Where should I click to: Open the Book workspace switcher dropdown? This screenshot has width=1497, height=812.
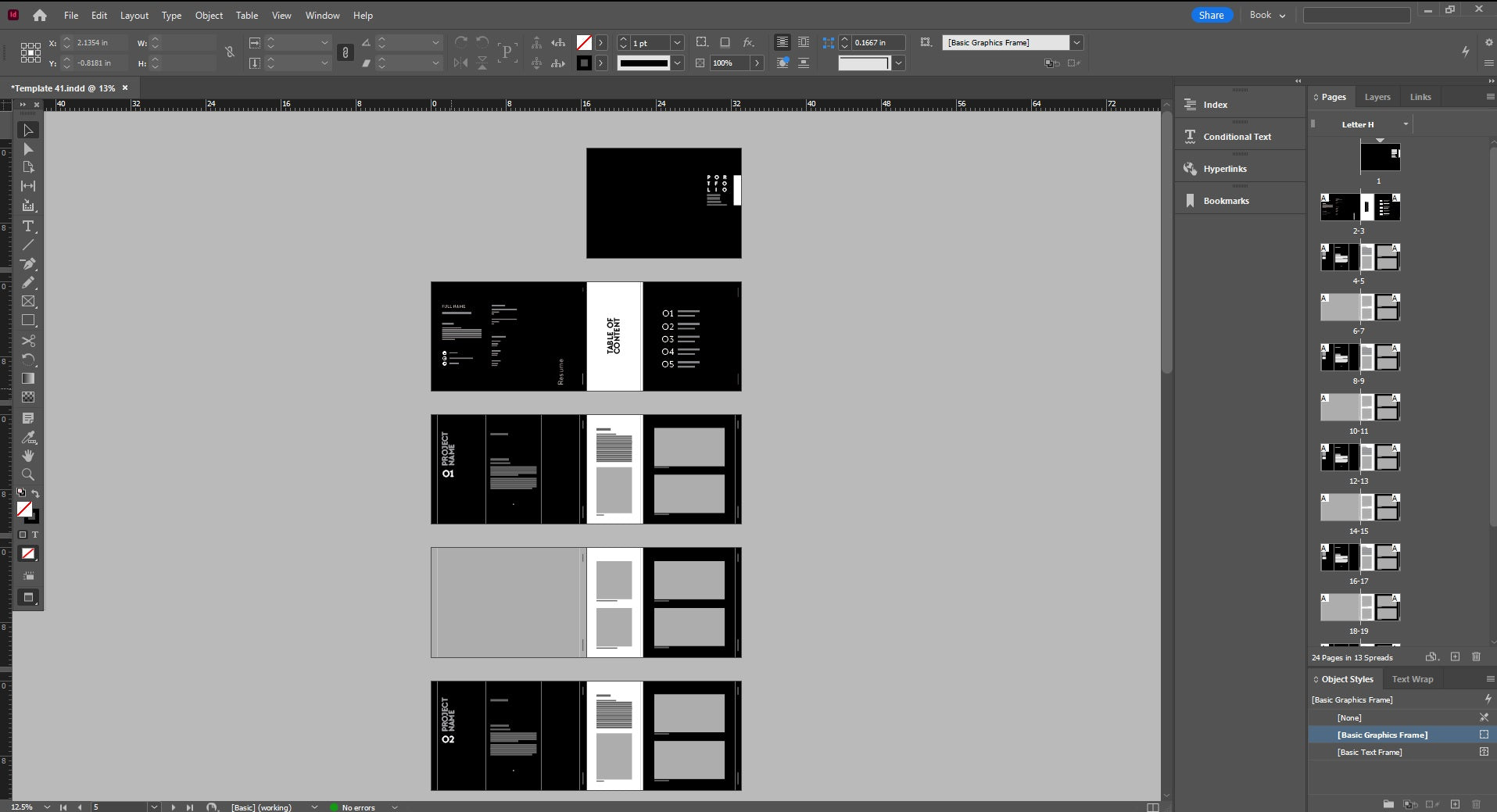click(1267, 15)
